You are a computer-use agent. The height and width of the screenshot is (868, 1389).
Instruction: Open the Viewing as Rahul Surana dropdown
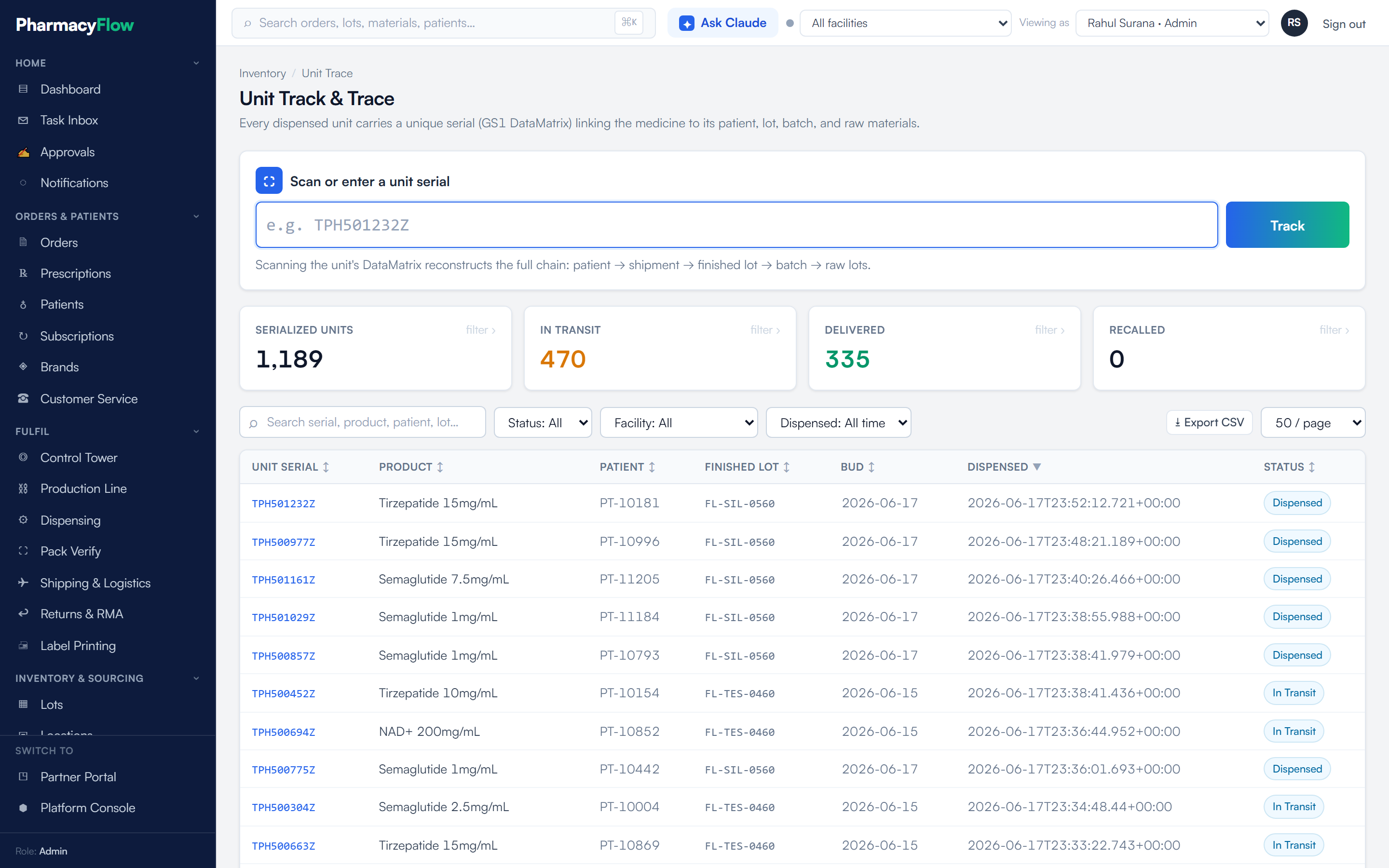[x=1172, y=23]
